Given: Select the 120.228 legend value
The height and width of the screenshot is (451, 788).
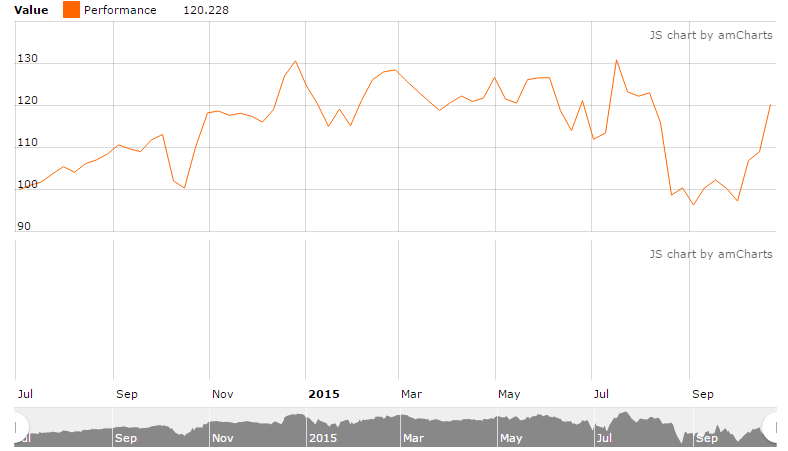Looking at the screenshot, I should [x=206, y=10].
